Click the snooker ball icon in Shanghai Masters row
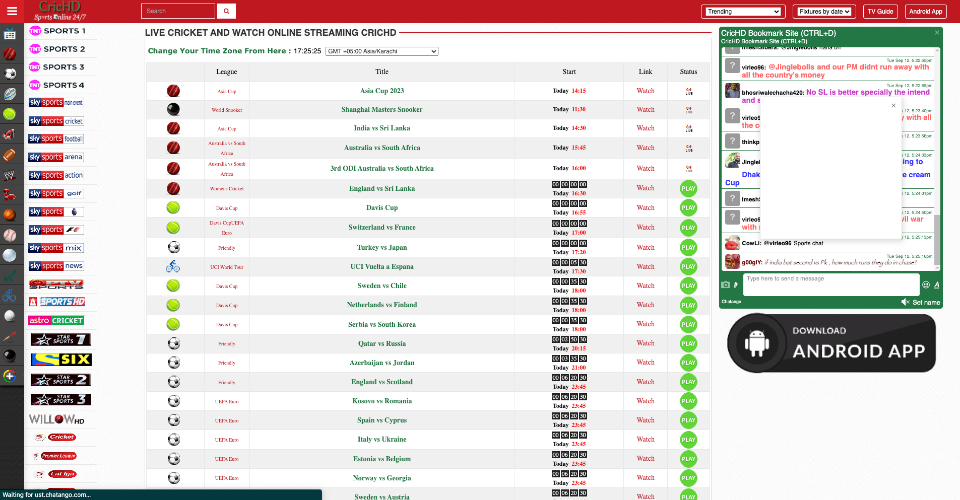Viewport: 960px width, 500px height. [x=173, y=109]
